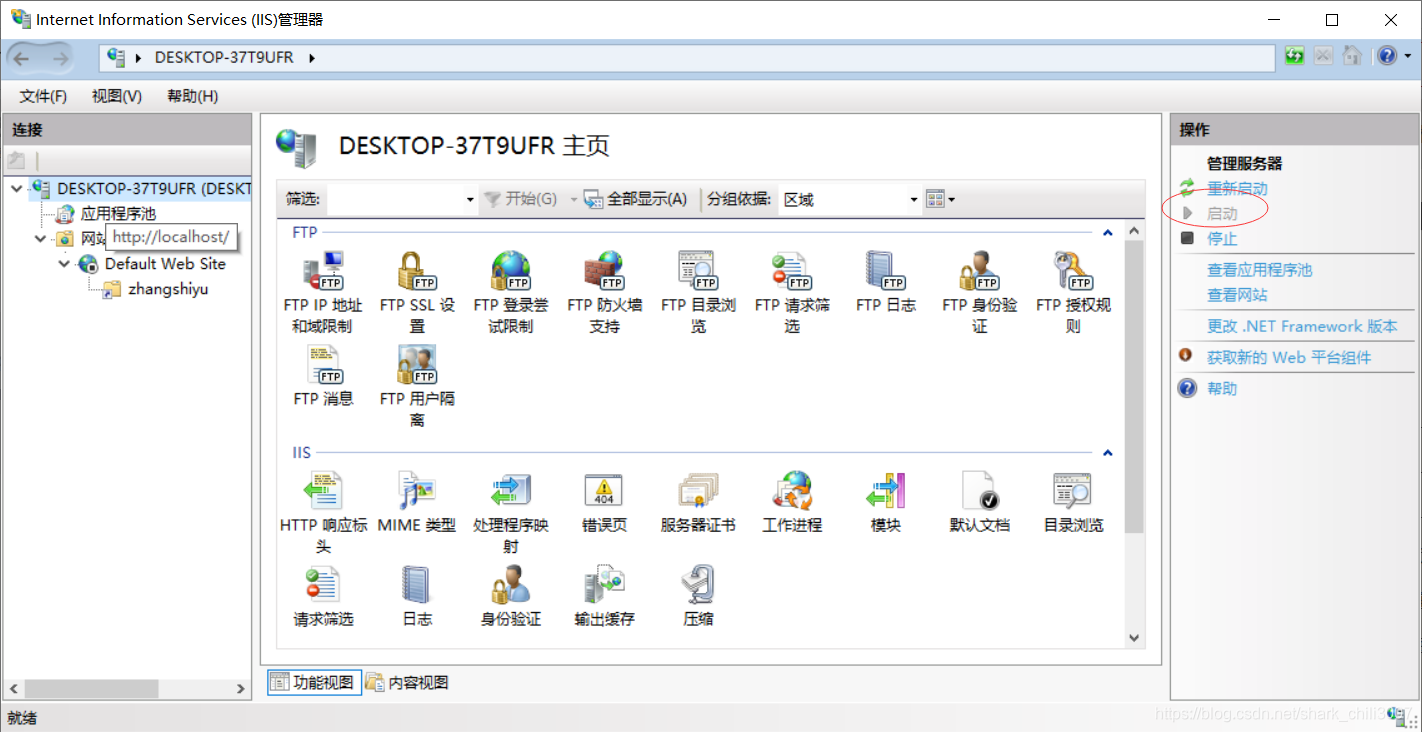1422x732 pixels.
Task: Open 错误页 feature icon
Action: click(x=604, y=490)
